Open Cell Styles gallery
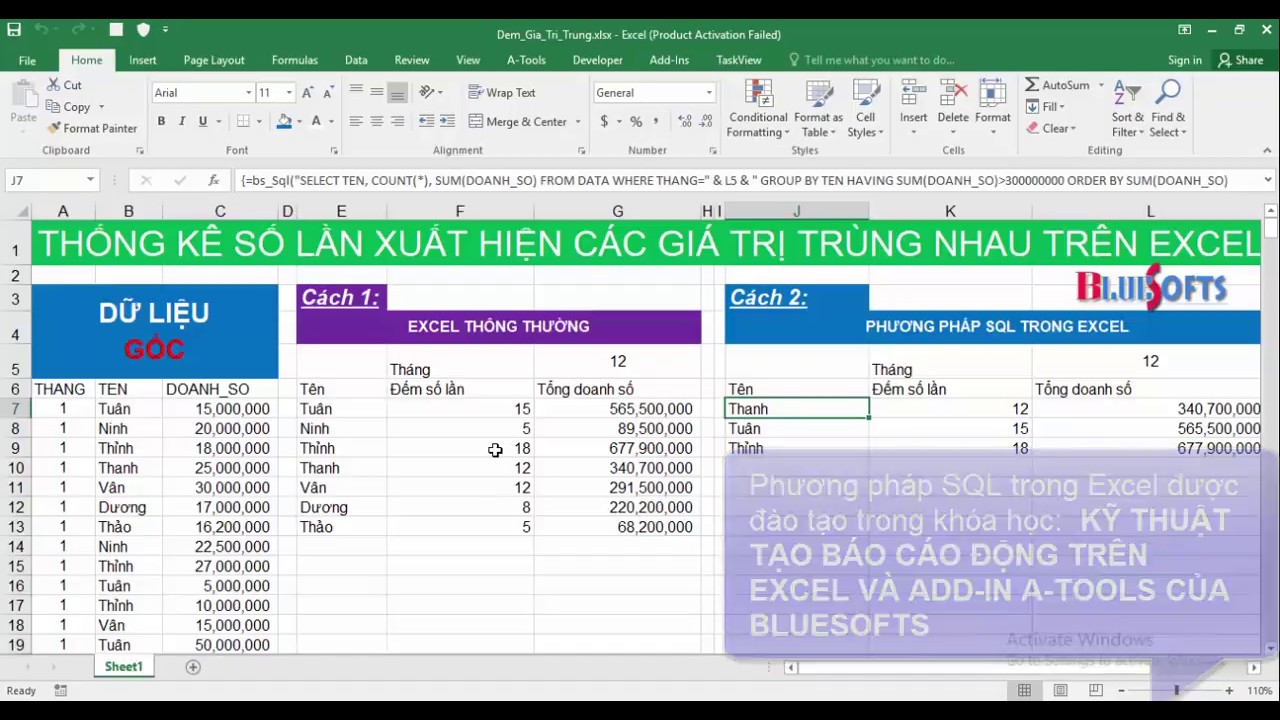This screenshot has height=720, width=1280. point(864,109)
